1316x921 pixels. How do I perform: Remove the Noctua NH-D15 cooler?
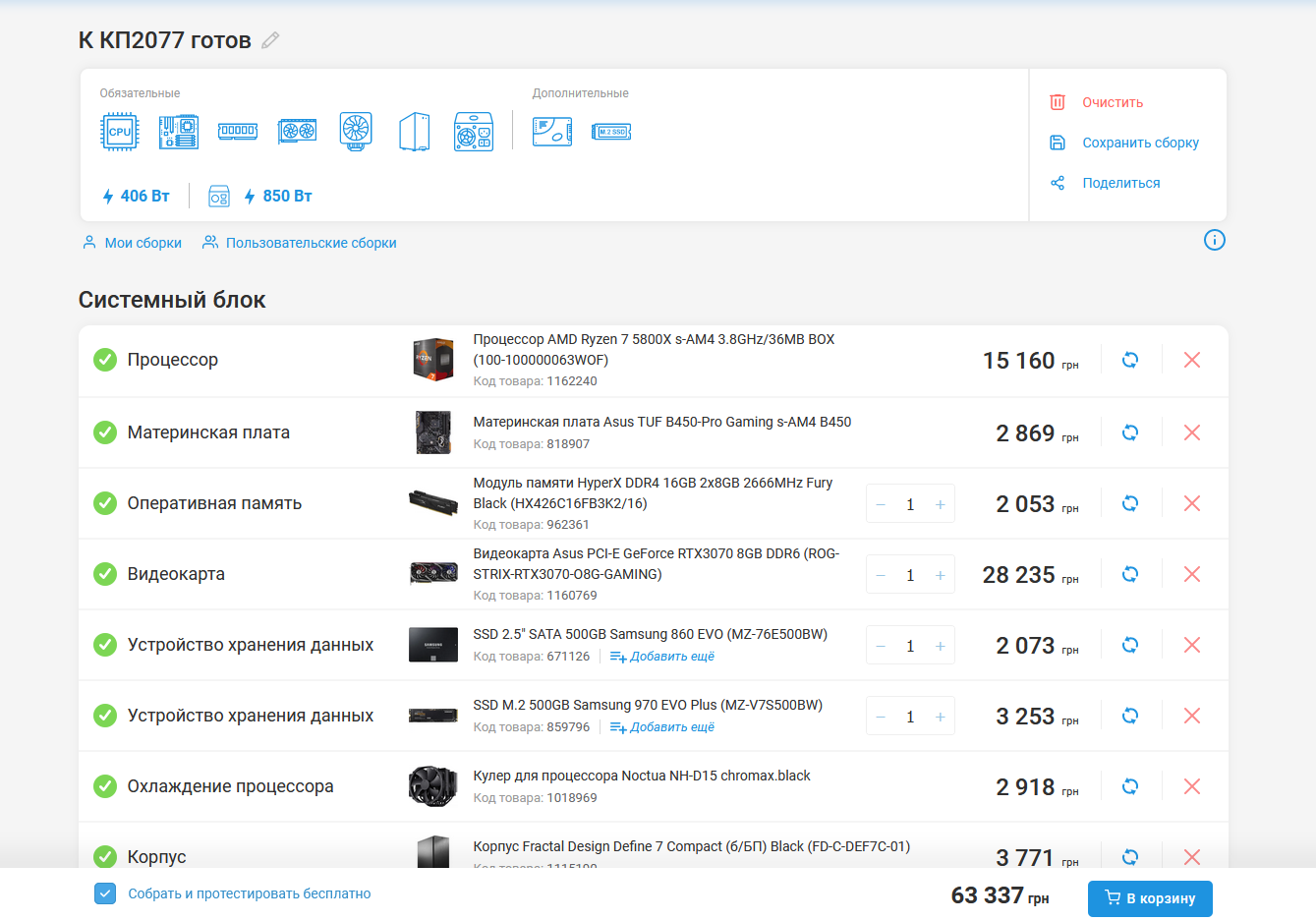(1192, 786)
